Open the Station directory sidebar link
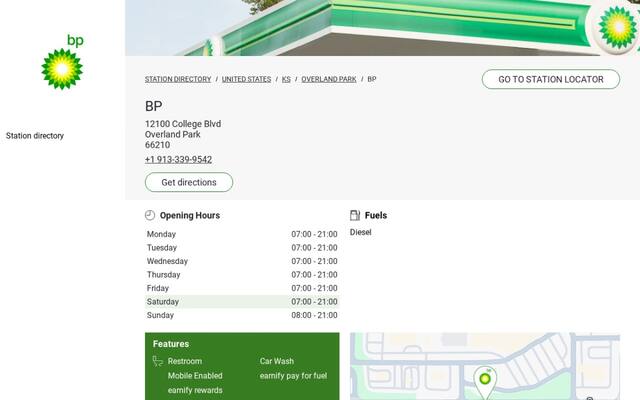The width and height of the screenshot is (640, 400). click(x=35, y=136)
